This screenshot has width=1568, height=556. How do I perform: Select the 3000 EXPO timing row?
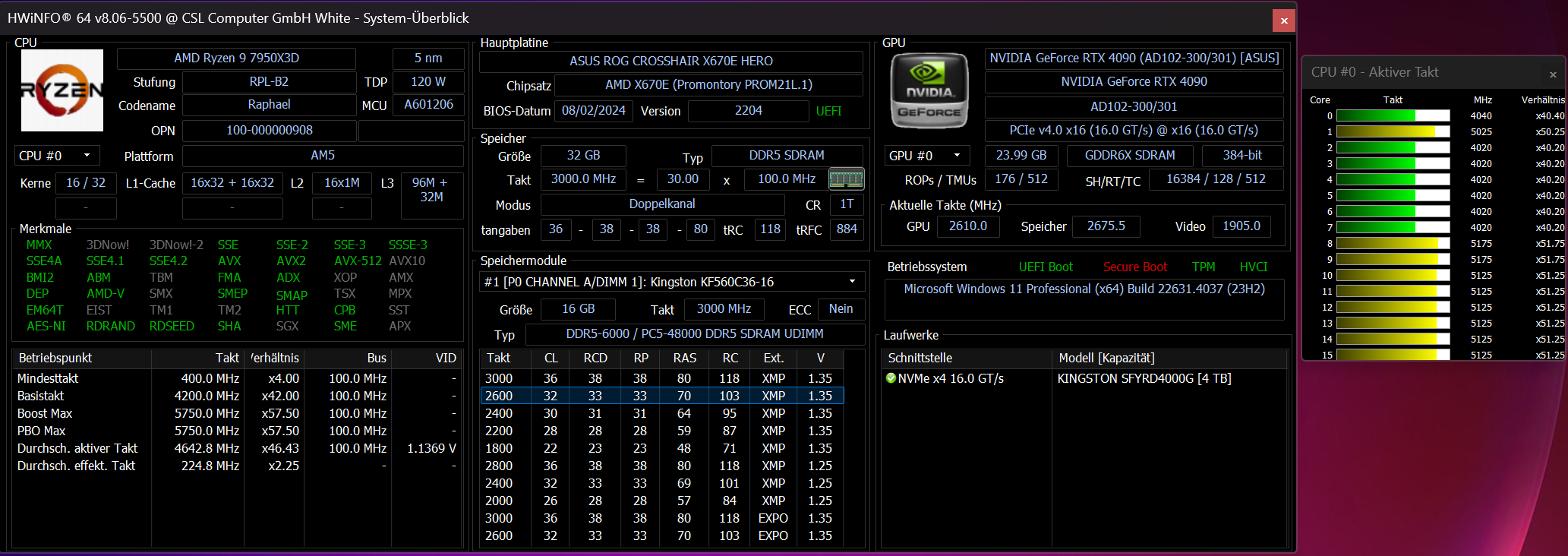click(662, 518)
